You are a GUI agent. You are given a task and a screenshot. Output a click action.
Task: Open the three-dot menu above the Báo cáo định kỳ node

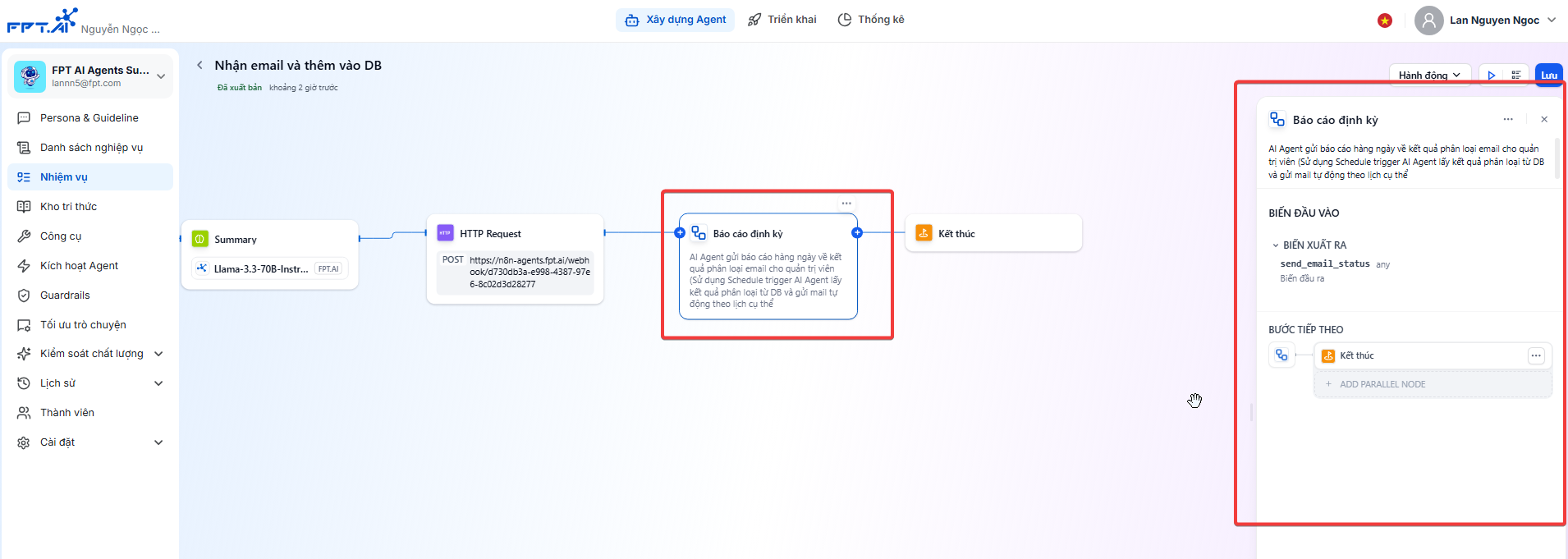(846, 203)
